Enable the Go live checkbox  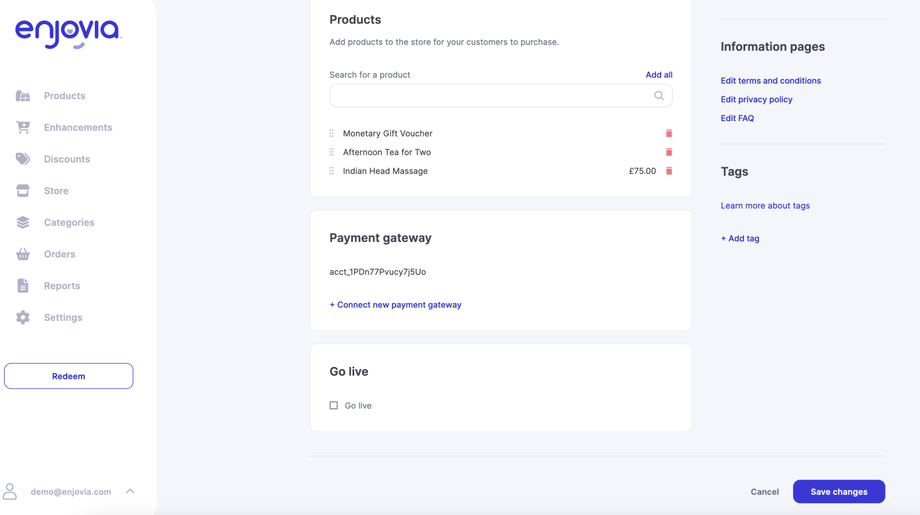coord(334,405)
